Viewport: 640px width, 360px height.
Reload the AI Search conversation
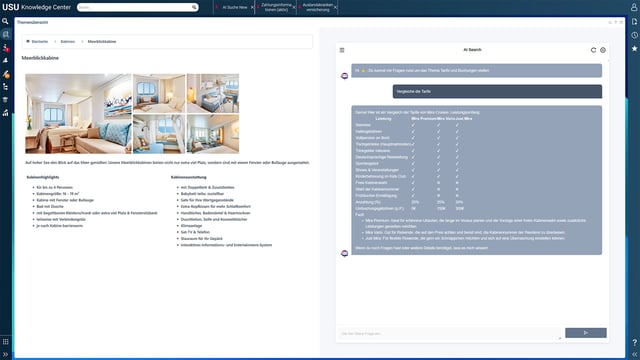(593, 50)
